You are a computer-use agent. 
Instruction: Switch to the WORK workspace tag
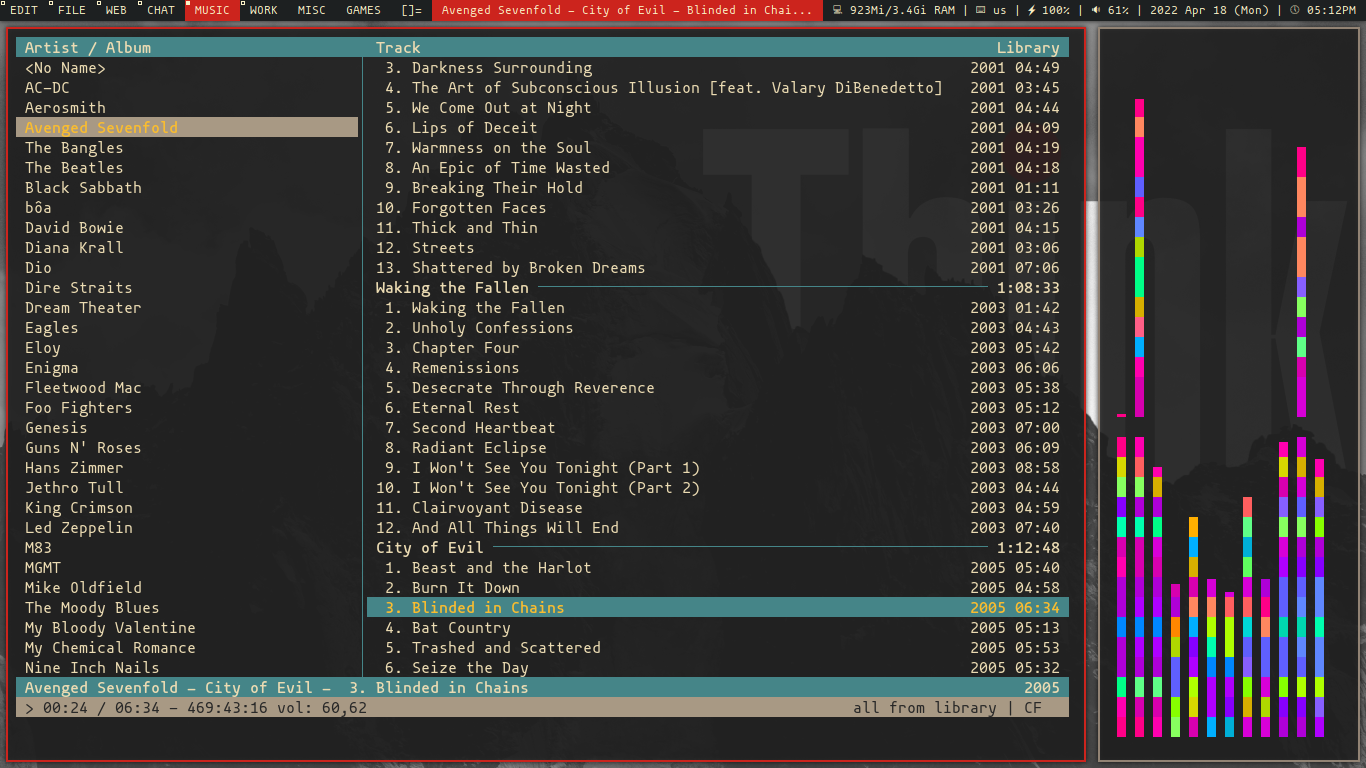(264, 10)
